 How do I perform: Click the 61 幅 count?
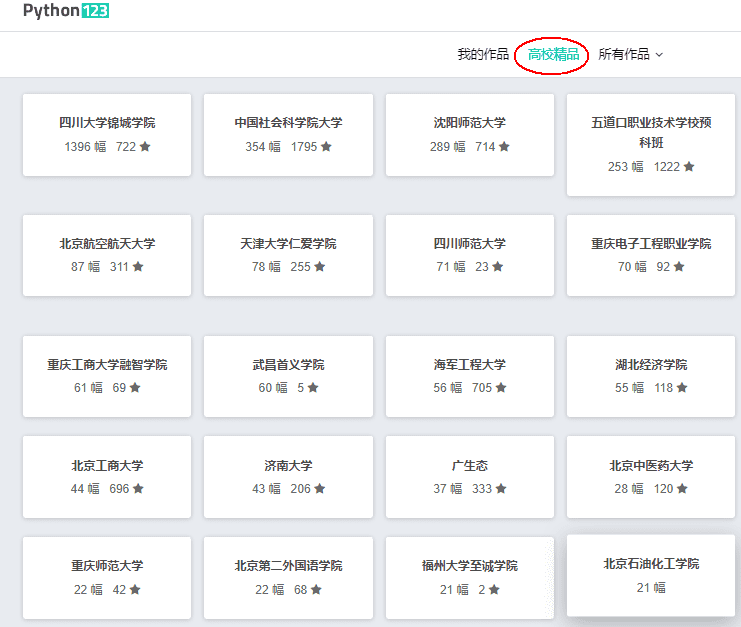pos(88,388)
